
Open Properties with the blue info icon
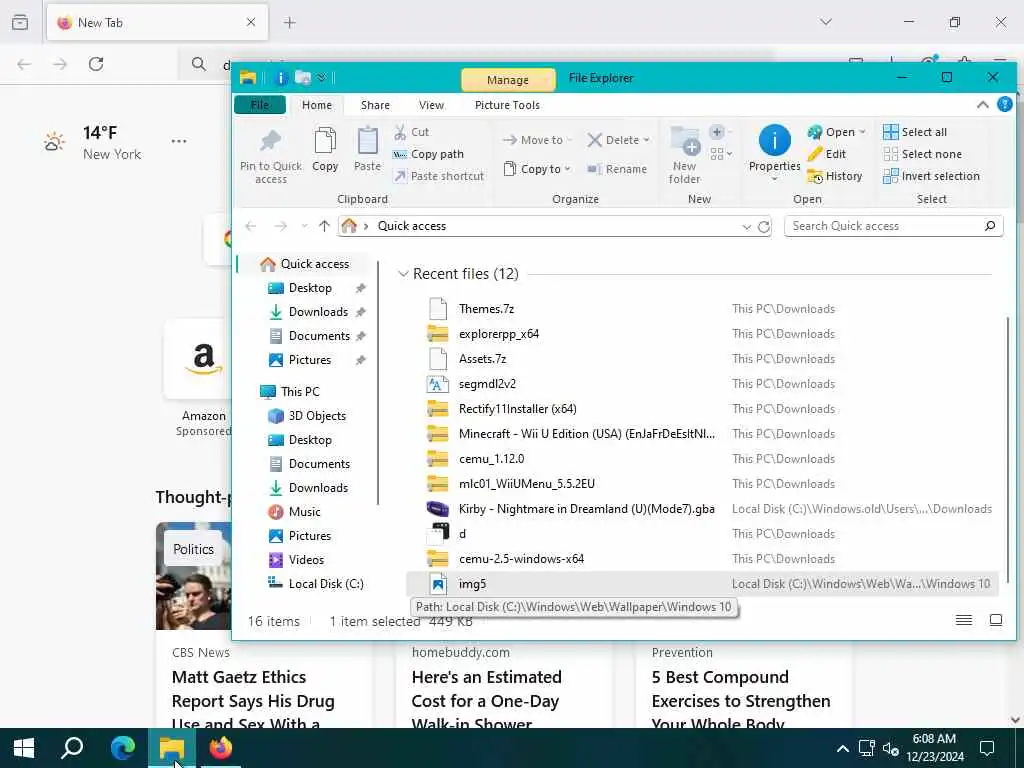point(775,140)
